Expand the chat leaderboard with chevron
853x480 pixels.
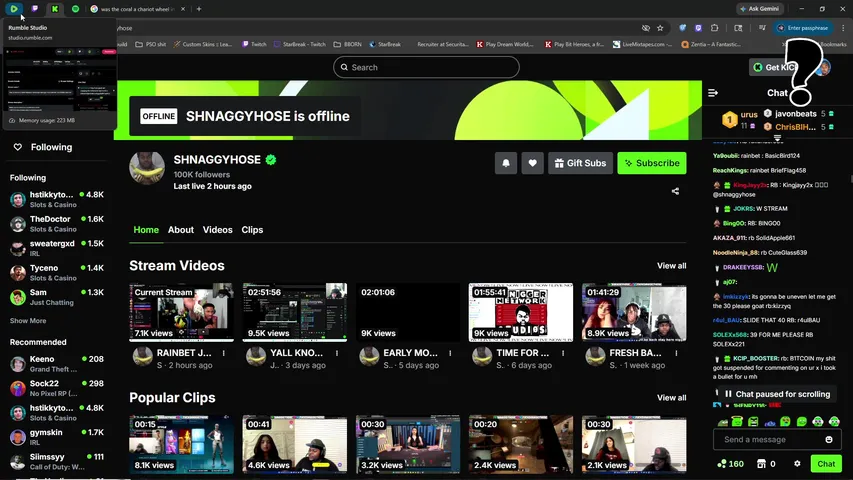click(x=777, y=138)
